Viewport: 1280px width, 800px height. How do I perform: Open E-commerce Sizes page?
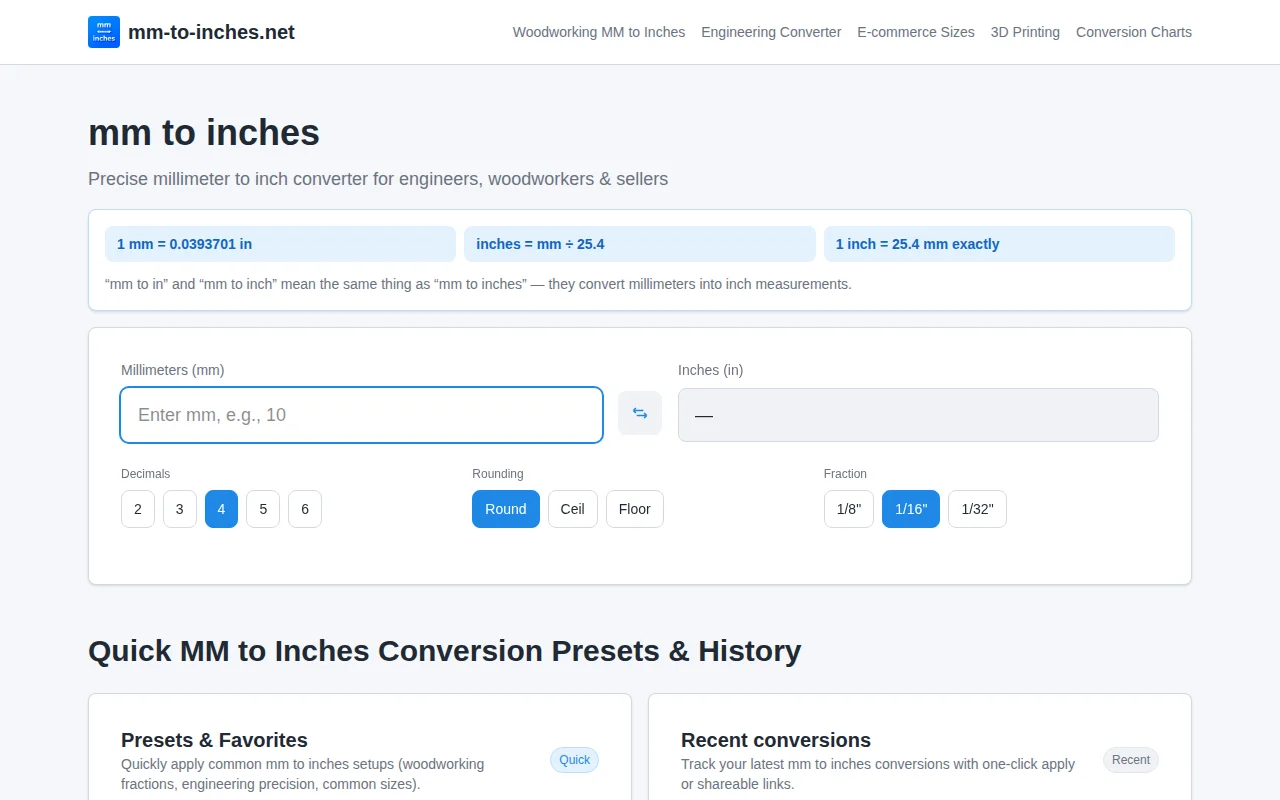coord(916,32)
